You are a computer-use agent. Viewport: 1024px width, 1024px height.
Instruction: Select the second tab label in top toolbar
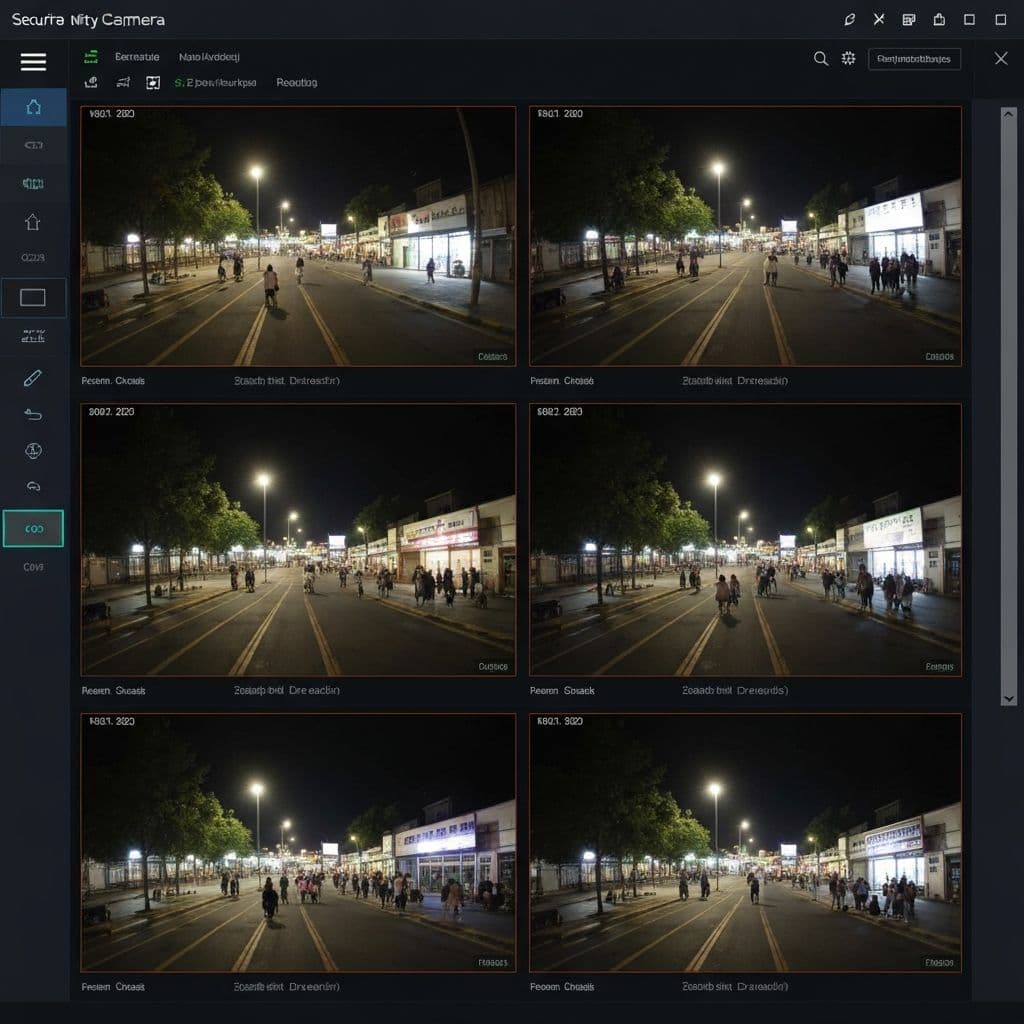tap(209, 57)
